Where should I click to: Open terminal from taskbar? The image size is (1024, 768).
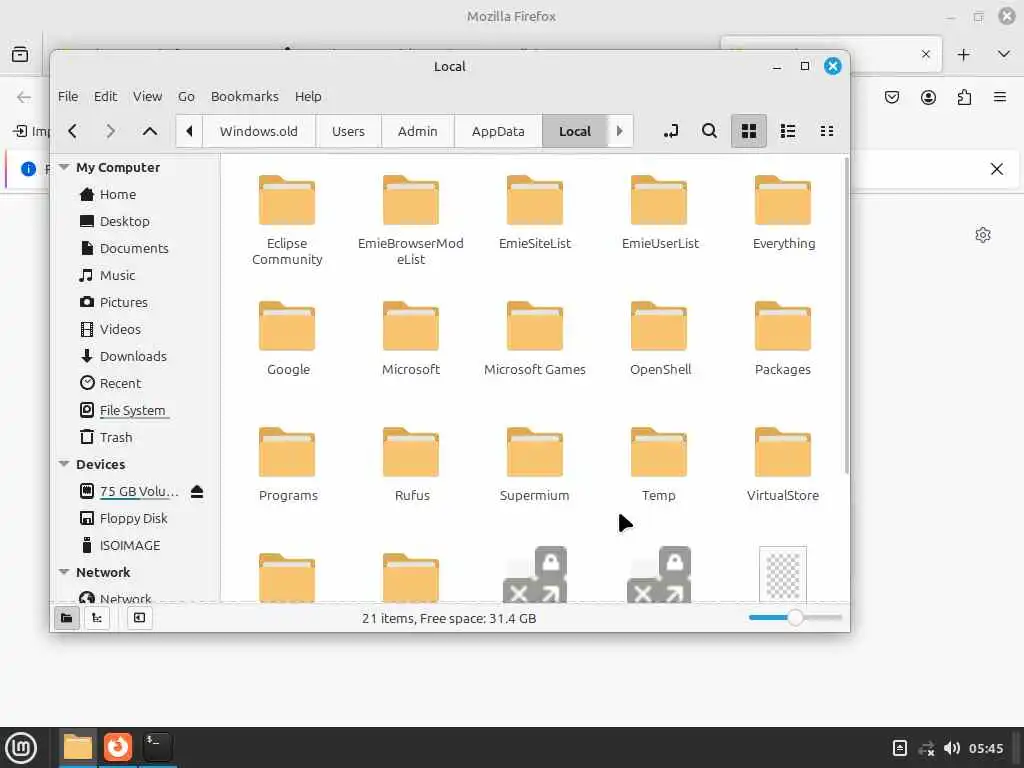click(x=157, y=747)
